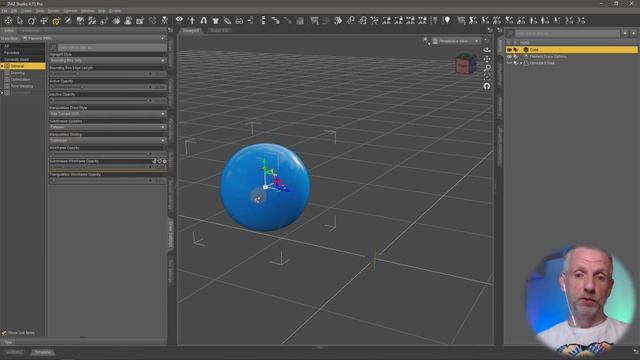
Task: Select the Optimization category
Action: 20,80
